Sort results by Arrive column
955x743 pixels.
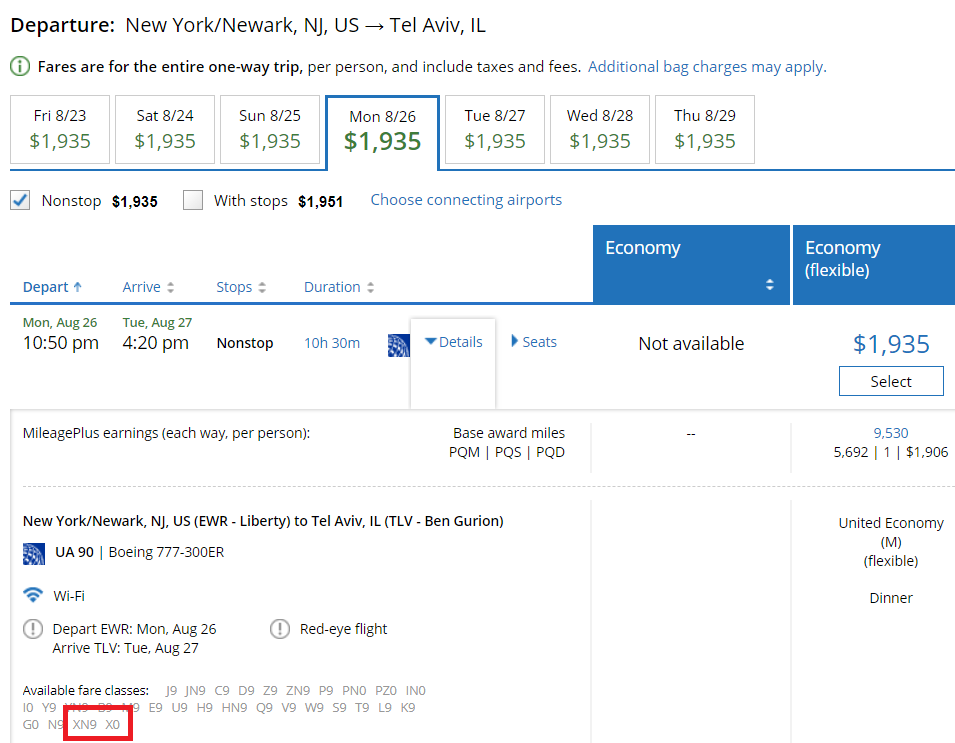[x=148, y=287]
